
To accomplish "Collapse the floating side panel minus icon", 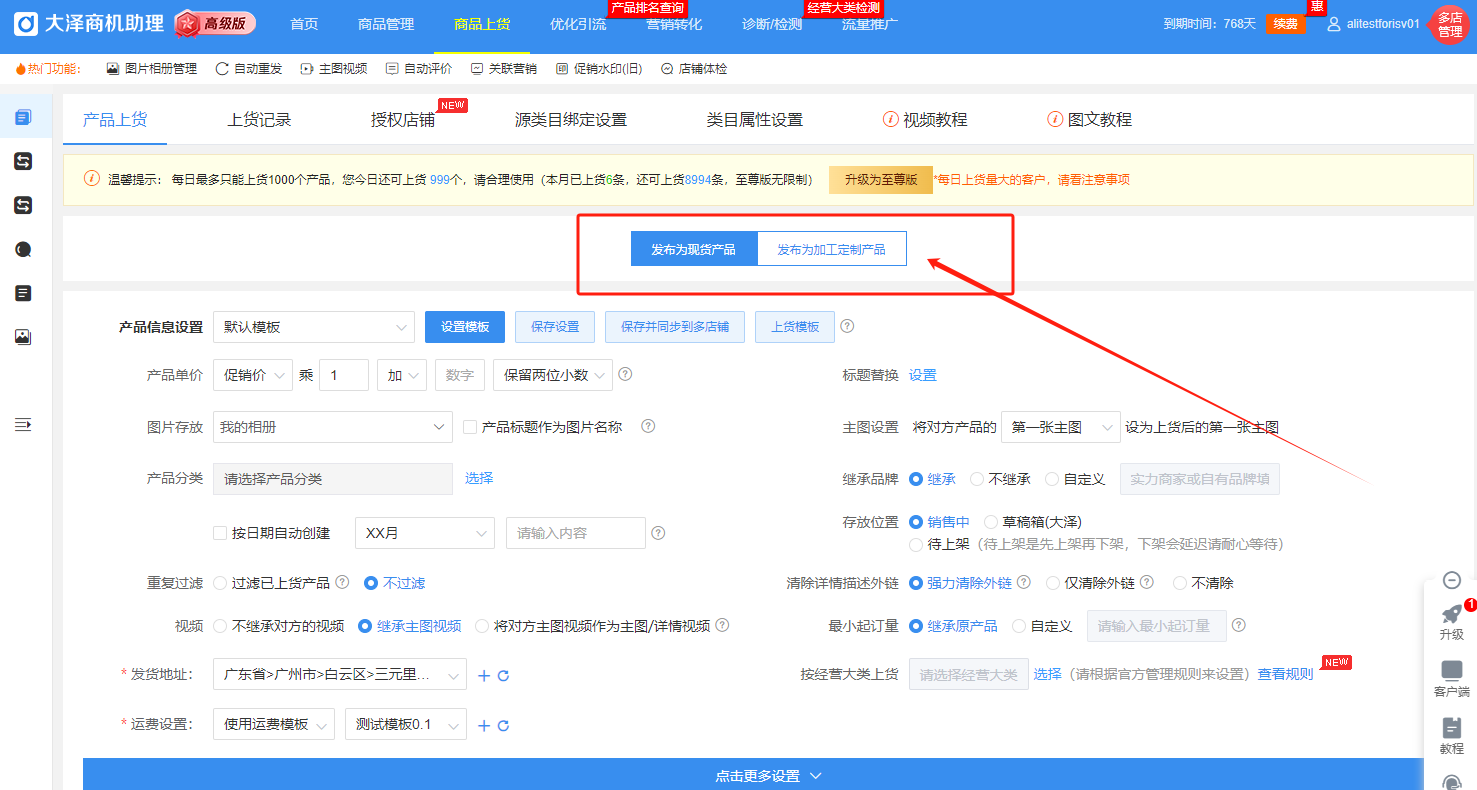I will [x=1452, y=580].
